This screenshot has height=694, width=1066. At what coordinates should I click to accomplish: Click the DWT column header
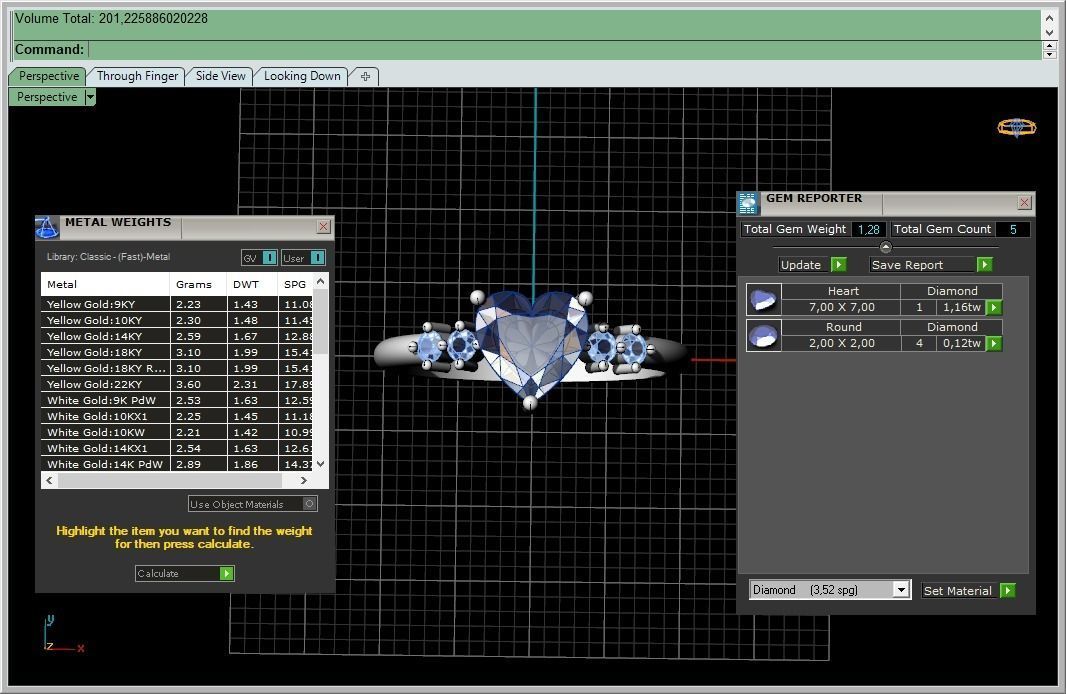point(252,284)
